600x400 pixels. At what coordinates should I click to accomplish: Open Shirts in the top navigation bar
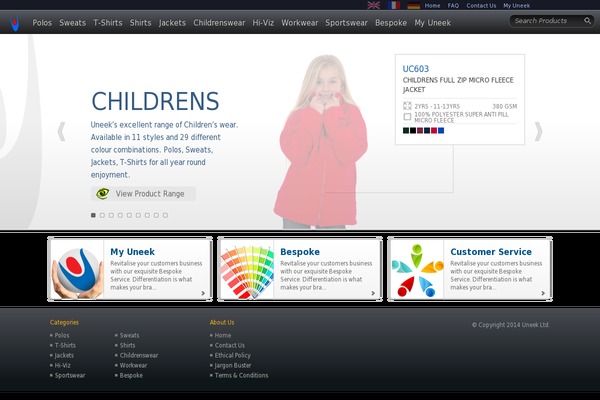140,23
